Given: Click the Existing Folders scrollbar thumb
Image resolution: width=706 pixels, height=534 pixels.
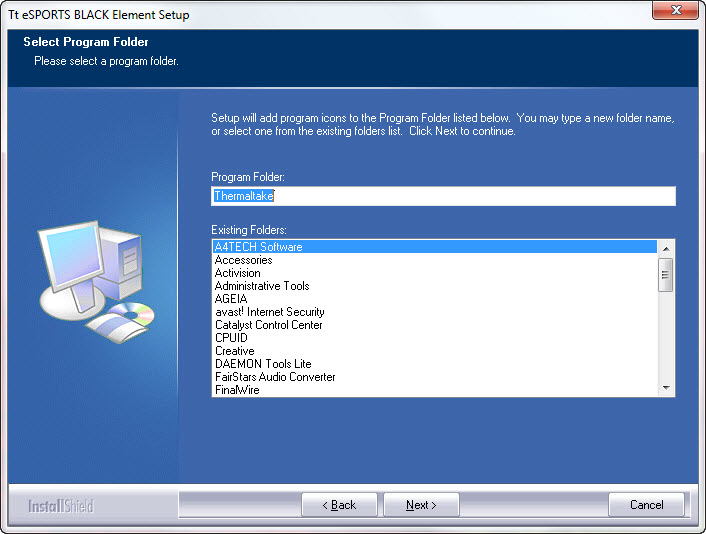Looking at the screenshot, I should pyautogui.click(x=665, y=275).
